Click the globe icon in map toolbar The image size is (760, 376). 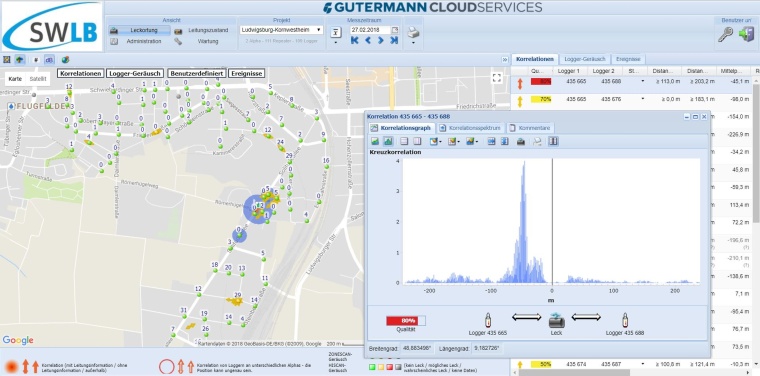pos(65,60)
